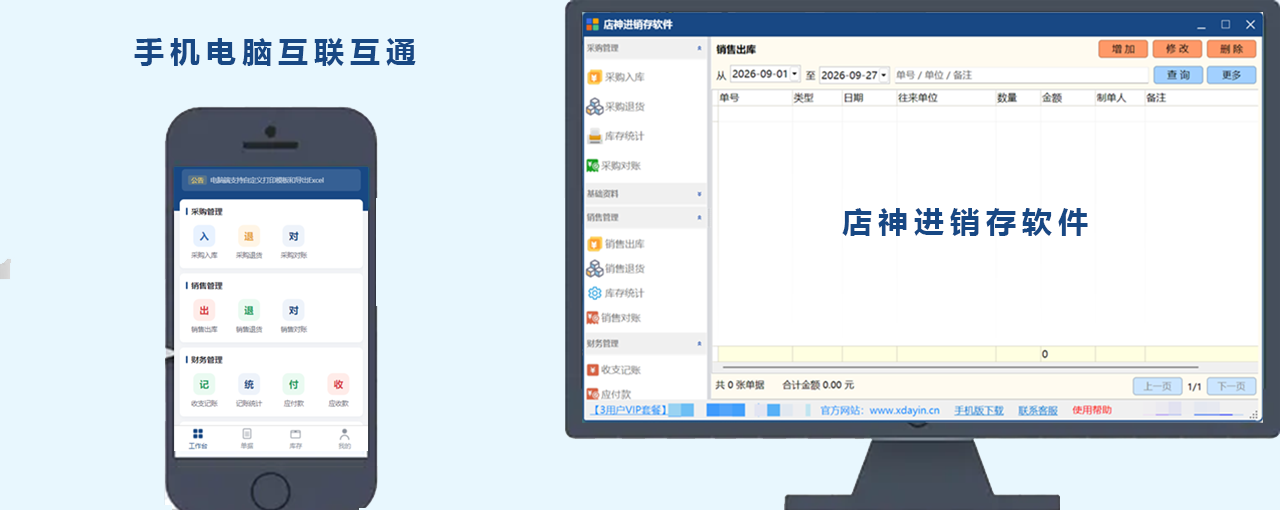Click the 增加 button

click(x=1123, y=49)
